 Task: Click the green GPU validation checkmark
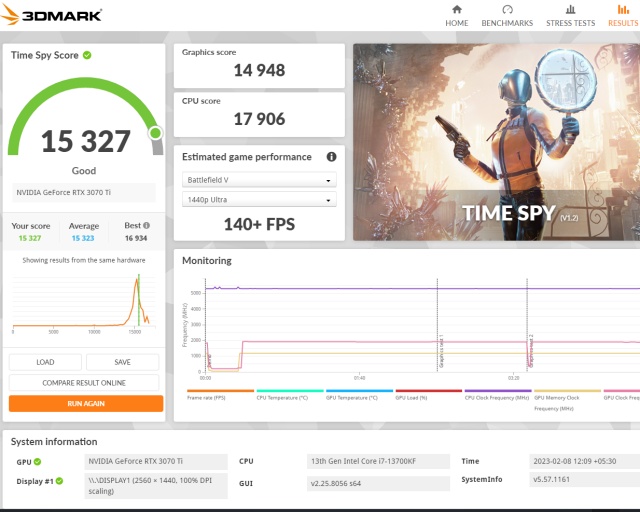38,462
